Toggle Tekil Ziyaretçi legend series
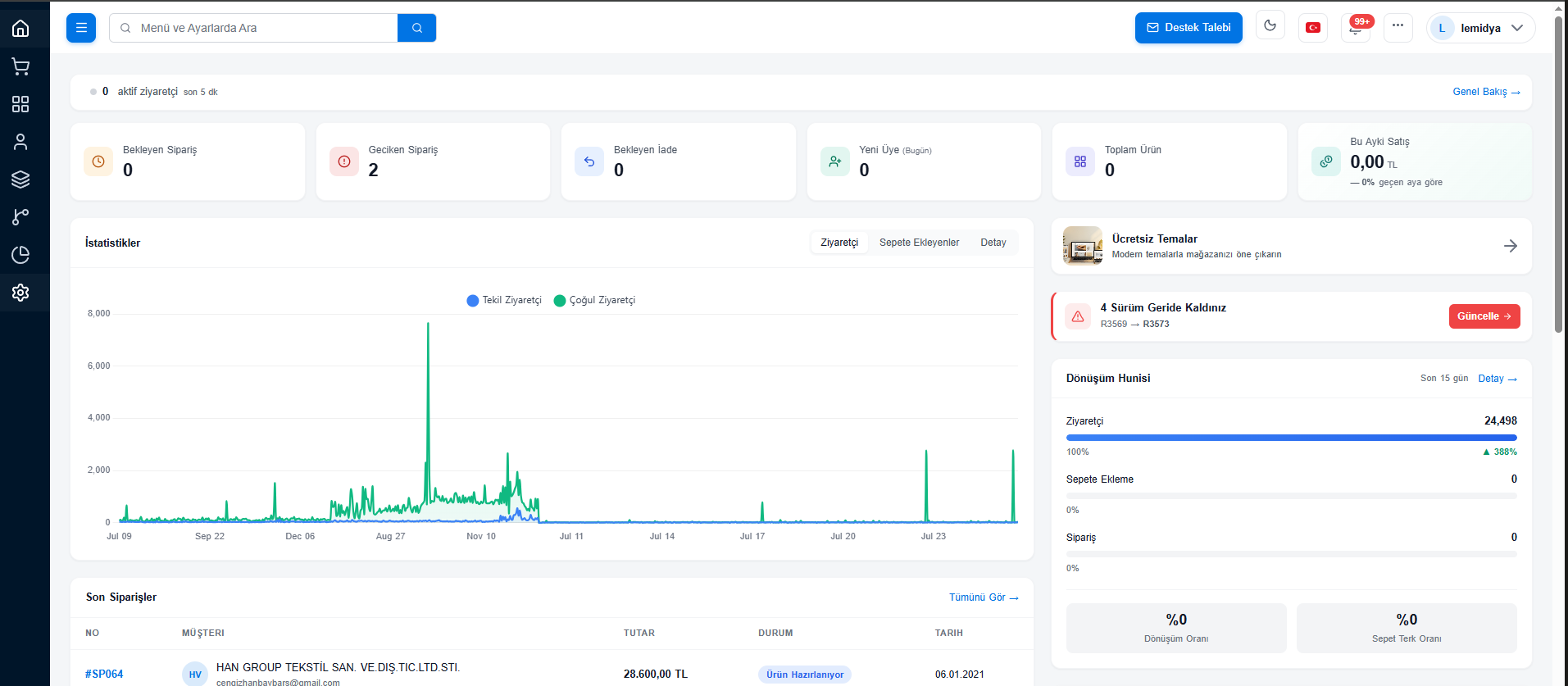Image resolution: width=1568 pixels, height=686 pixels. 504,300
